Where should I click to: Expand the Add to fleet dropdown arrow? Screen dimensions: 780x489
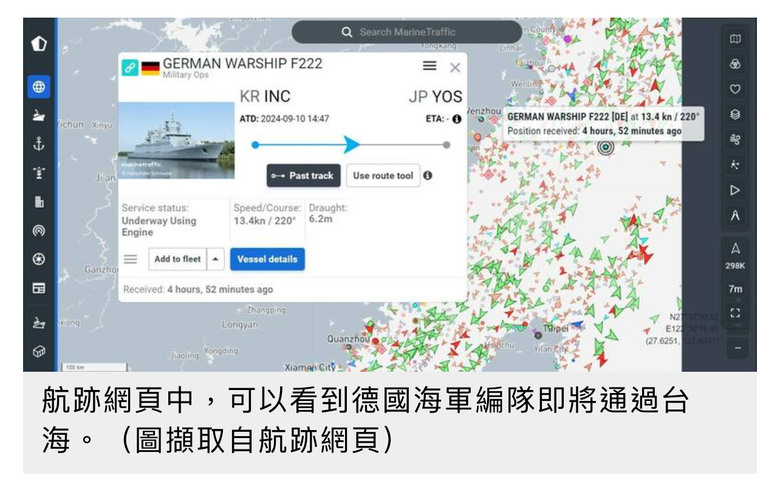(215, 259)
